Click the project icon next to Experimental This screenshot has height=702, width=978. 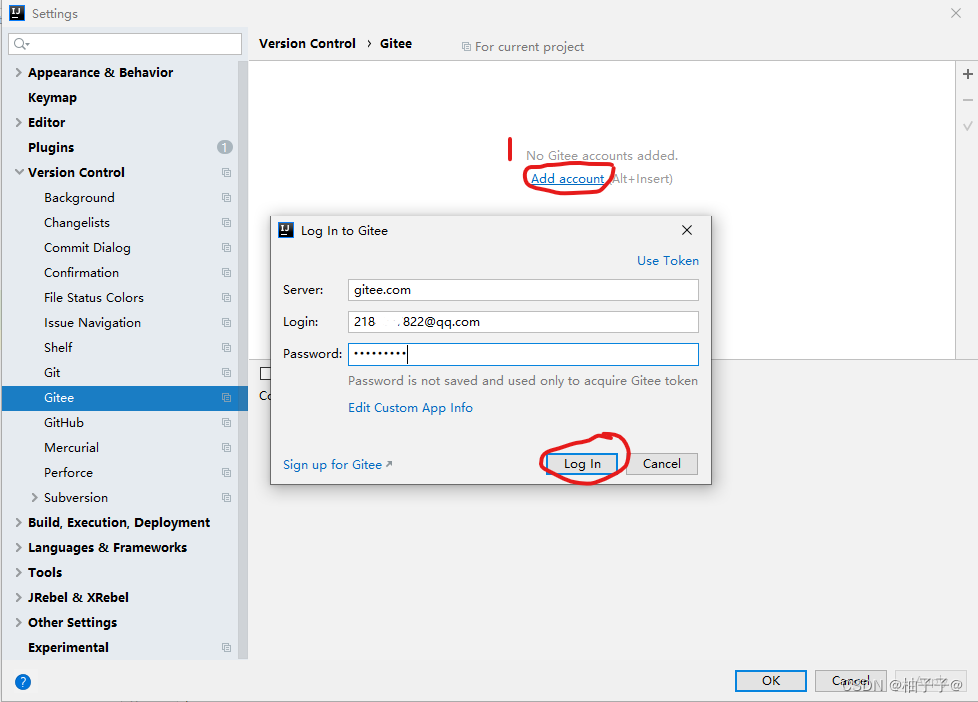tap(226, 647)
